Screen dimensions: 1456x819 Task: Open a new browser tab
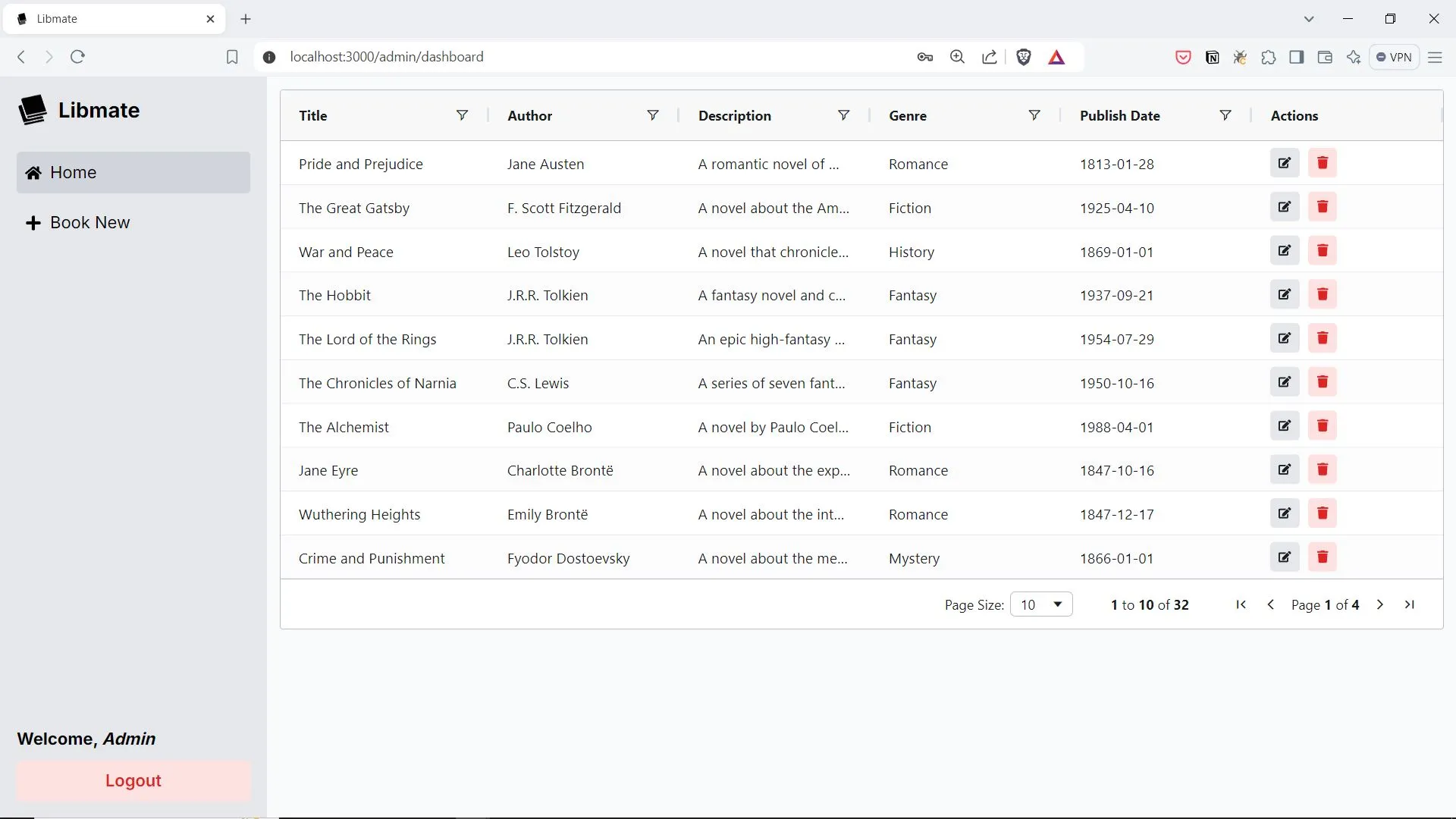tap(246, 19)
